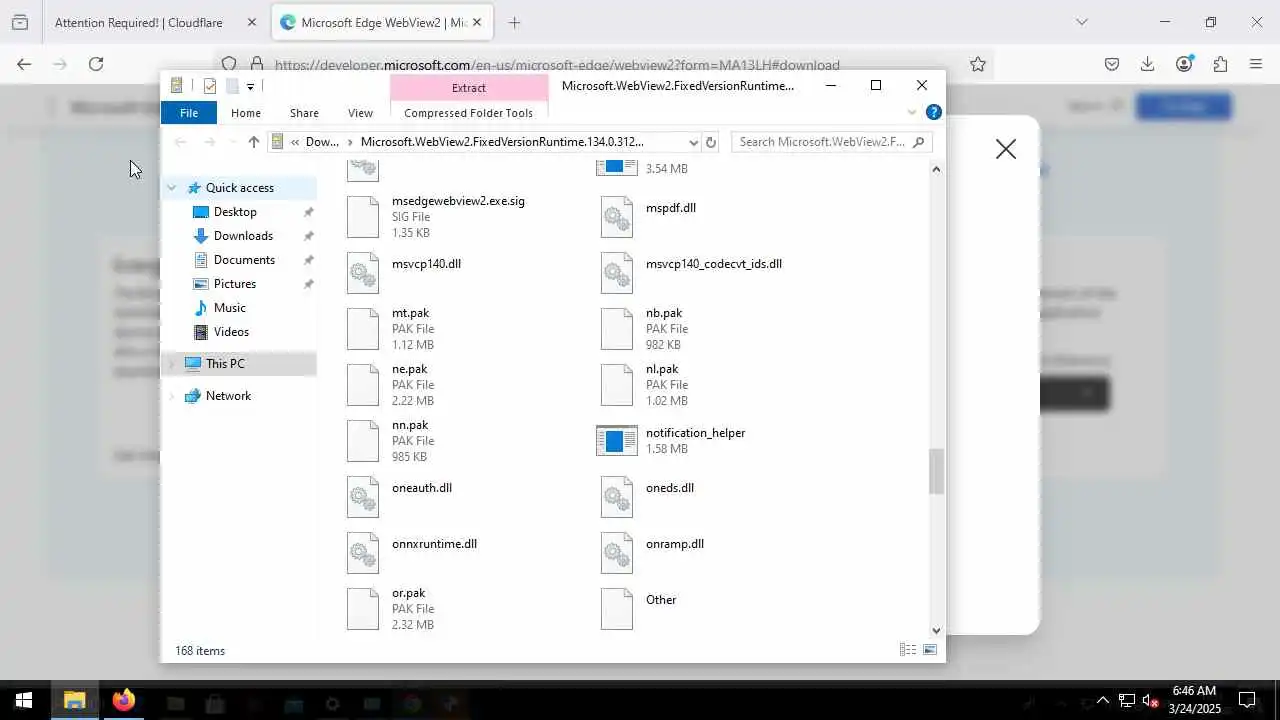The width and height of the screenshot is (1280, 720).
Task: Go back in Firefox
Action: click(x=24, y=64)
